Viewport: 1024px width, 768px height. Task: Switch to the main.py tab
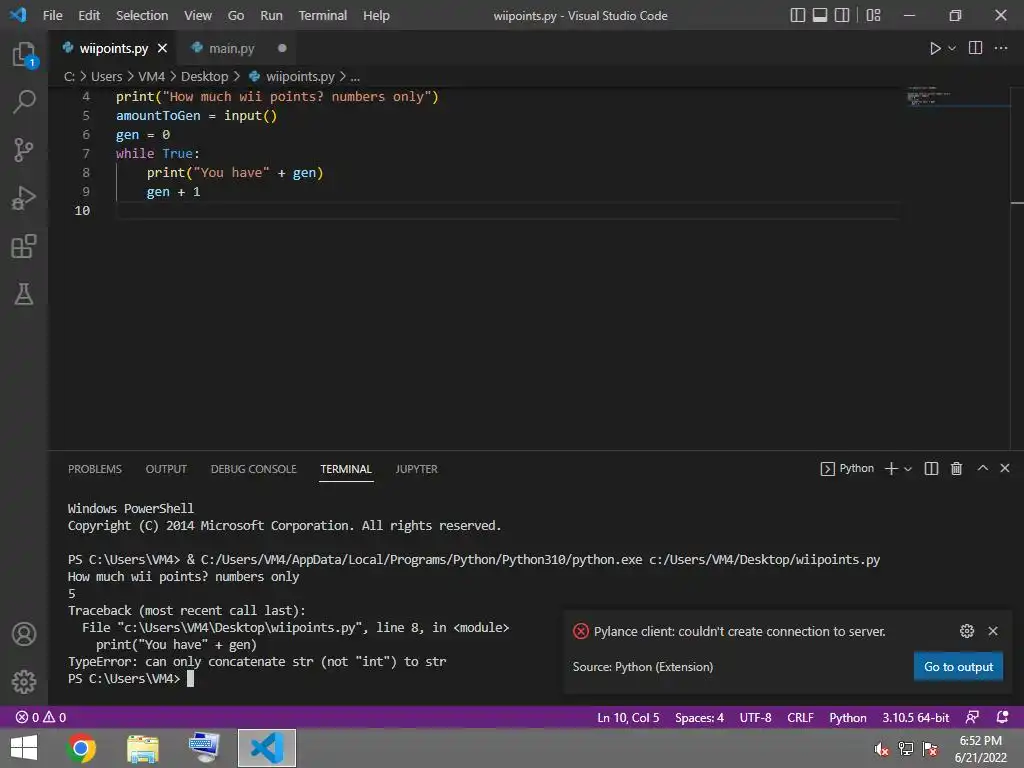(x=232, y=48)
